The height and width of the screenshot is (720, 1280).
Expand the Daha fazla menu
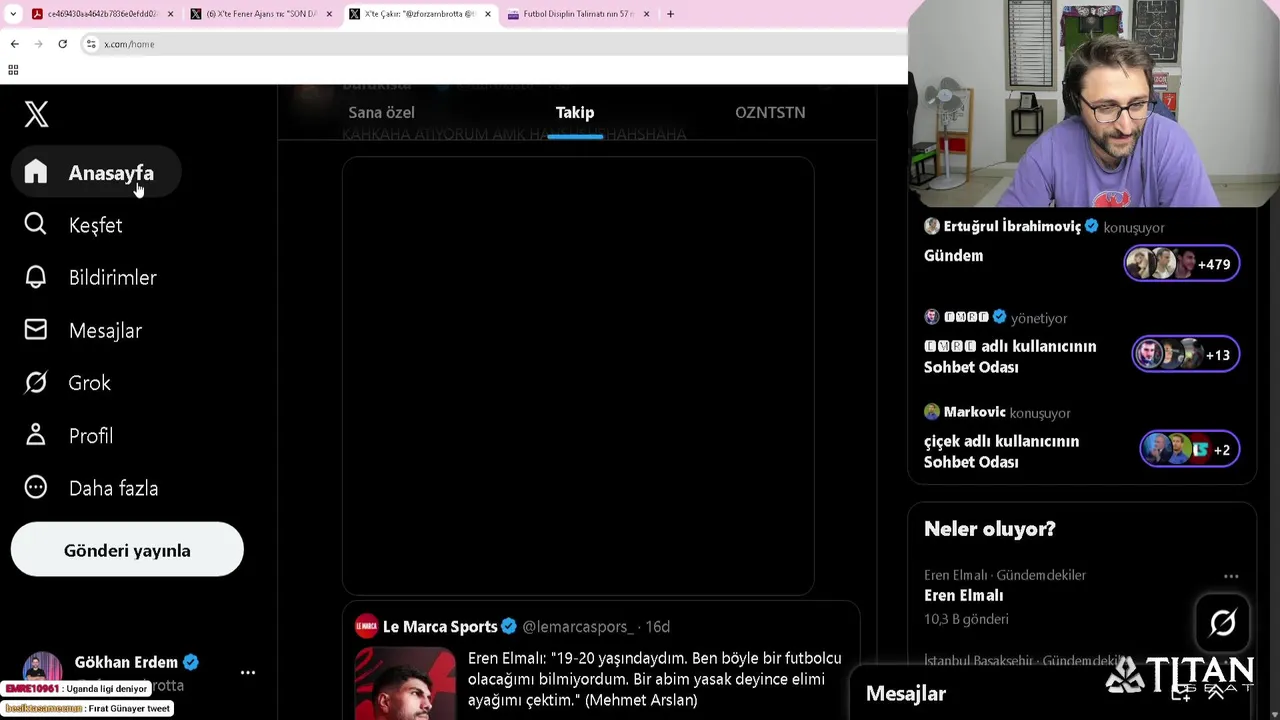click(x=91, y=488)
